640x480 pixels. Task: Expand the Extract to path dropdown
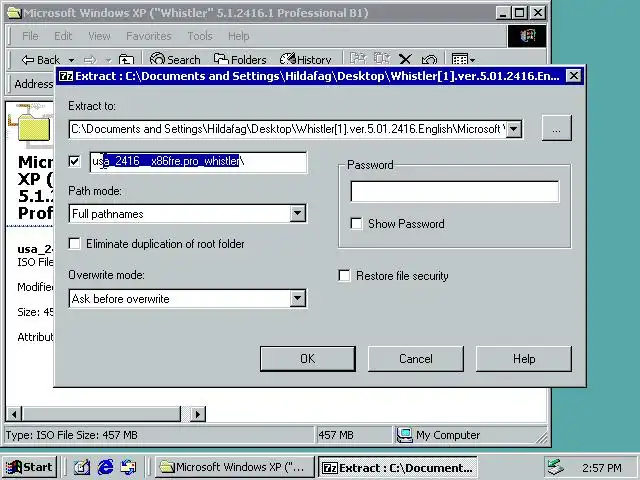point(514,129)
